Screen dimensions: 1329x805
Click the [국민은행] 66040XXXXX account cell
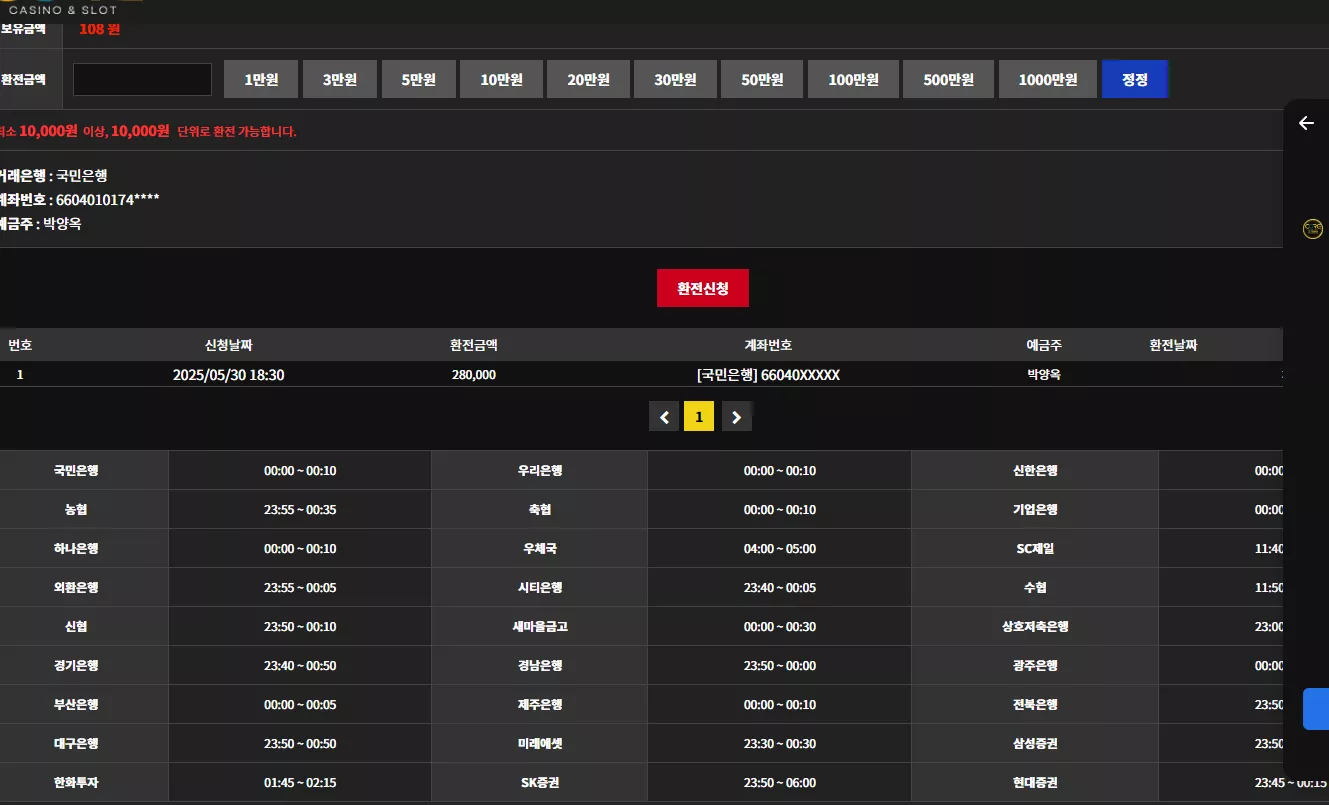click(x=768, y=375)
